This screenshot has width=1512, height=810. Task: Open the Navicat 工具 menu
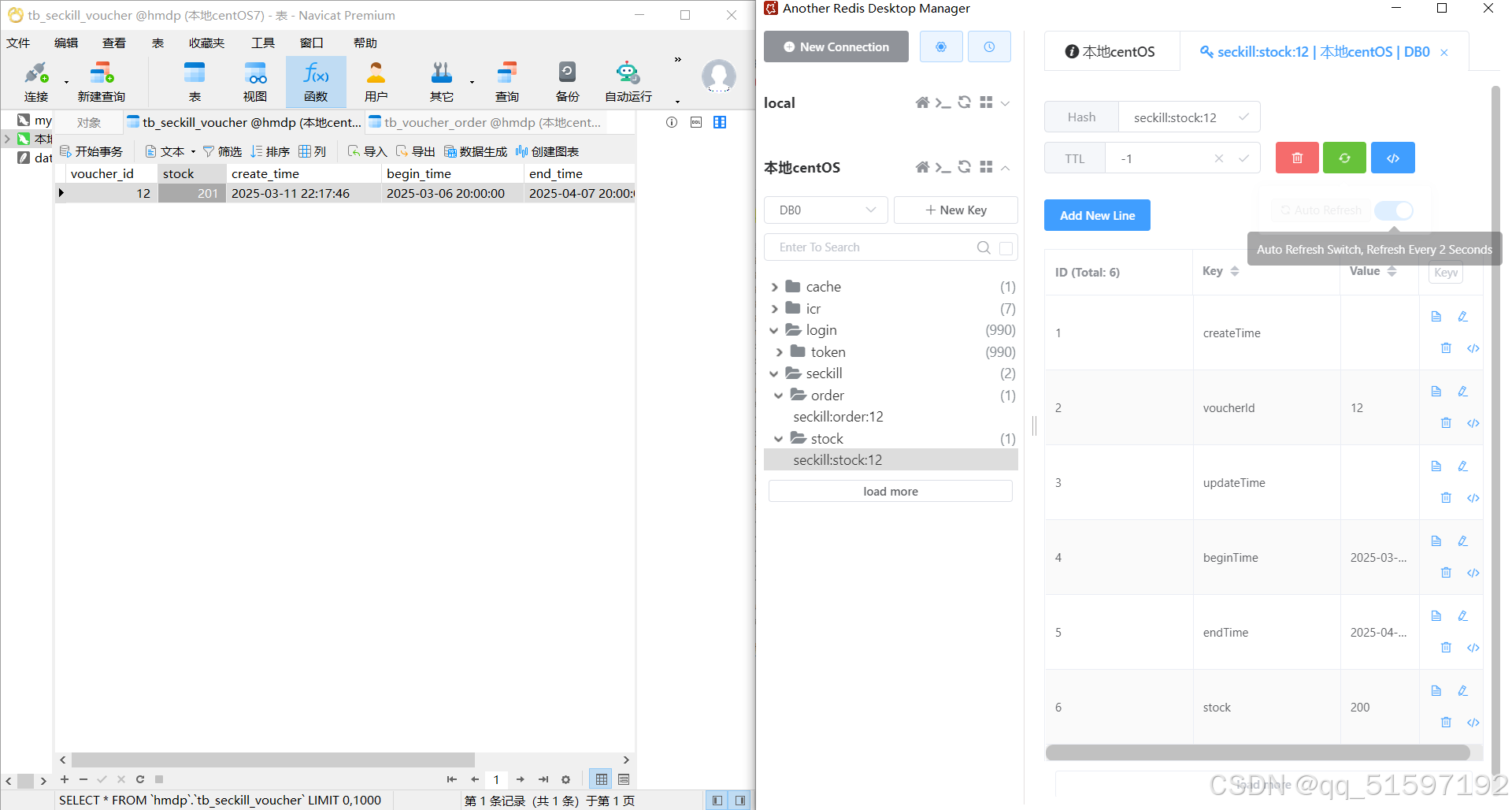tap(263, 43)
